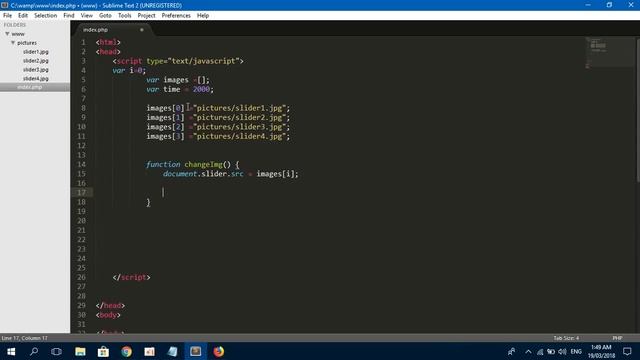Screen dimensions: 640x360
Task: Close the index.php tab with its dot button
Action: coord(142,30)
